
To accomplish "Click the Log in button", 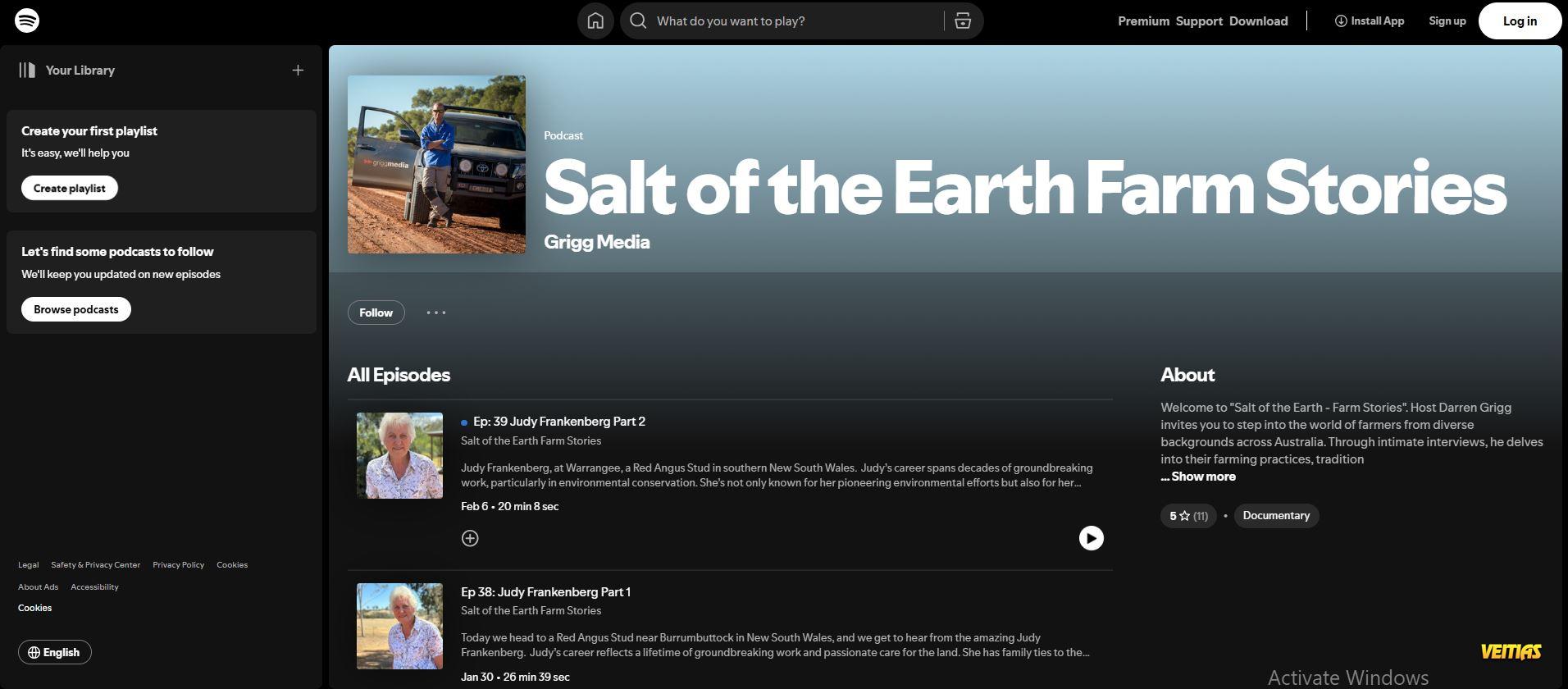I will (x=1520, y=21).
